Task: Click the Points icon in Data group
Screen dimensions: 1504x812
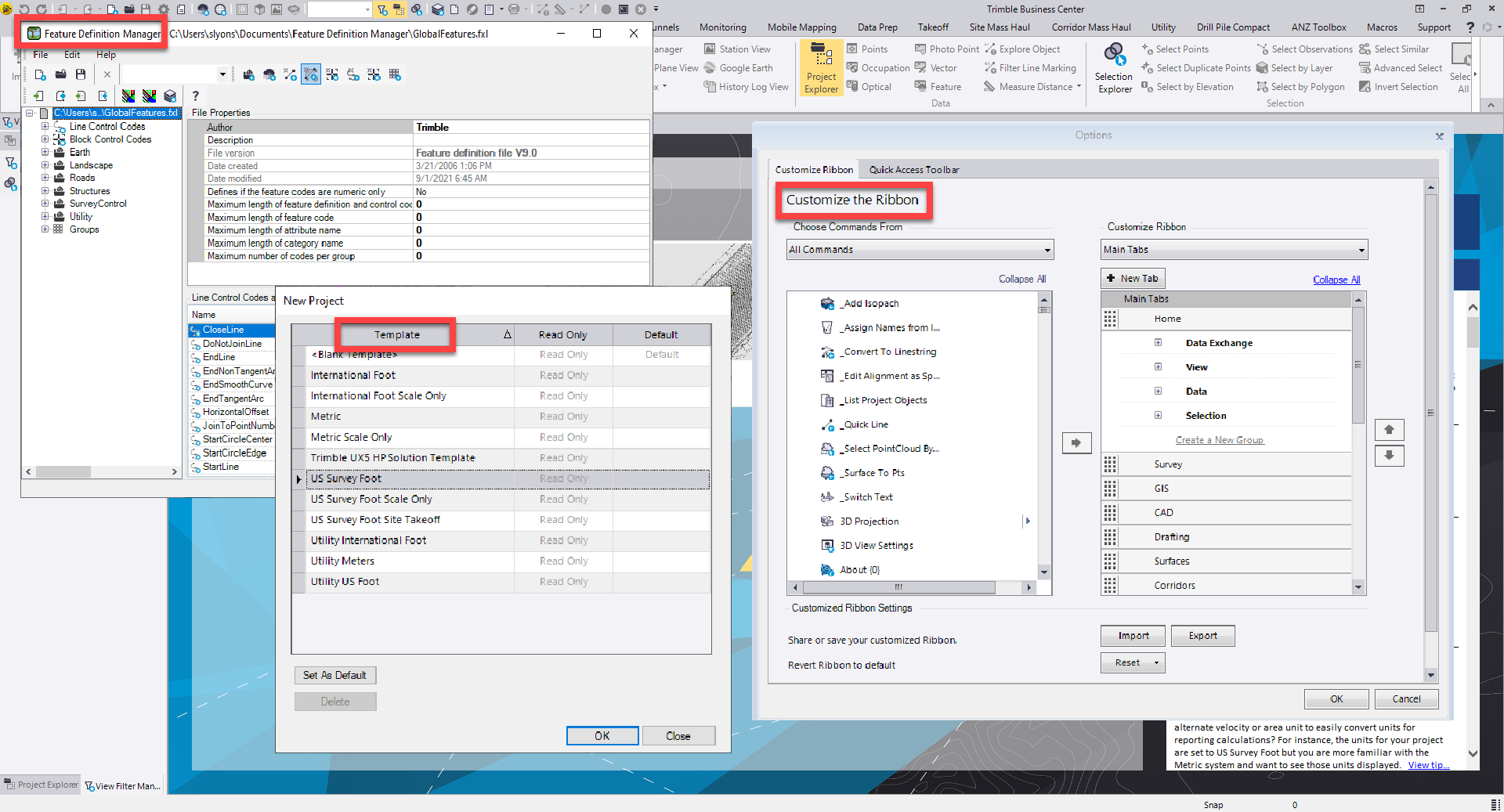Action: [x=852, y=49]
